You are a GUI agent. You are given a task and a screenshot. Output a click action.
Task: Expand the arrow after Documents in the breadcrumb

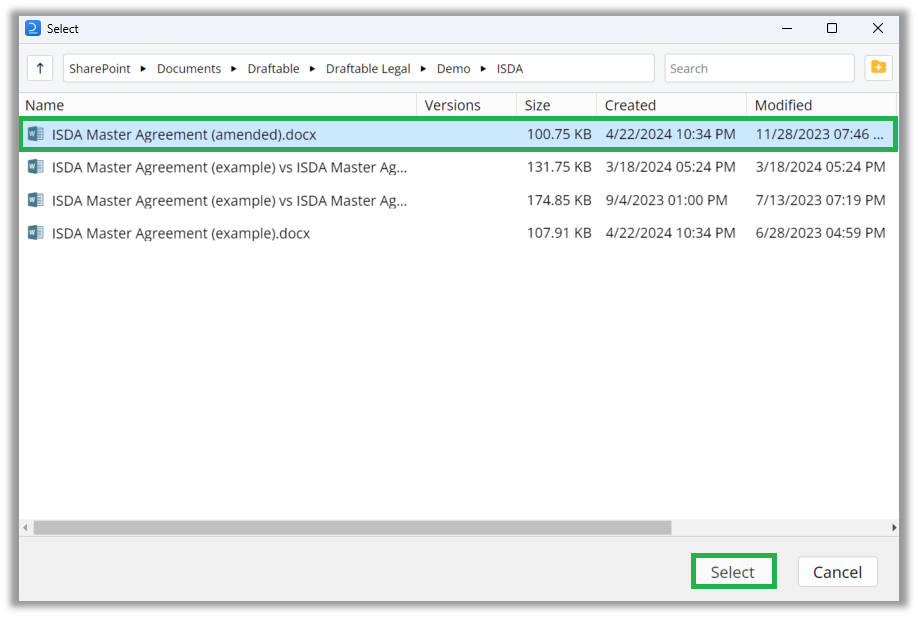click(x=234, y=69)
